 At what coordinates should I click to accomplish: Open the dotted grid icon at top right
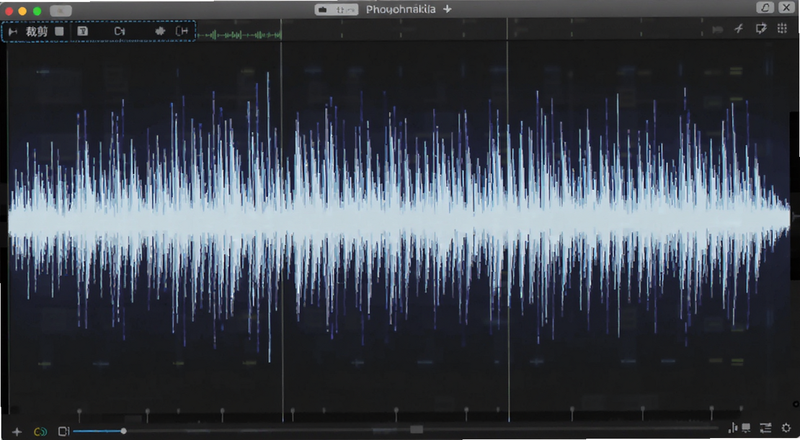pyautogui.click(x=782, y=29)
